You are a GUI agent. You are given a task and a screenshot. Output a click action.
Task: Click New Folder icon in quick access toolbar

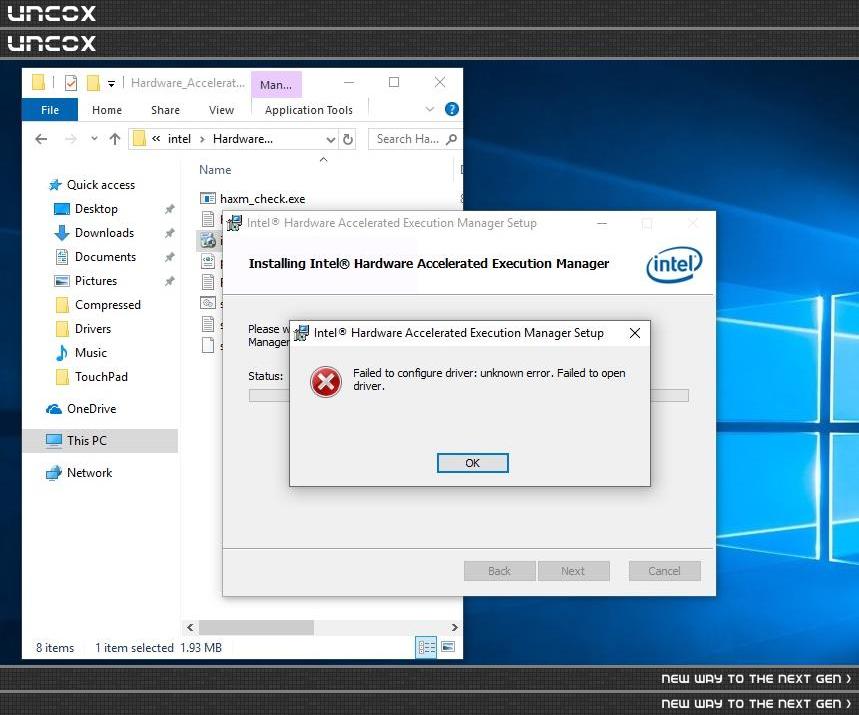[x=94, y=83]
